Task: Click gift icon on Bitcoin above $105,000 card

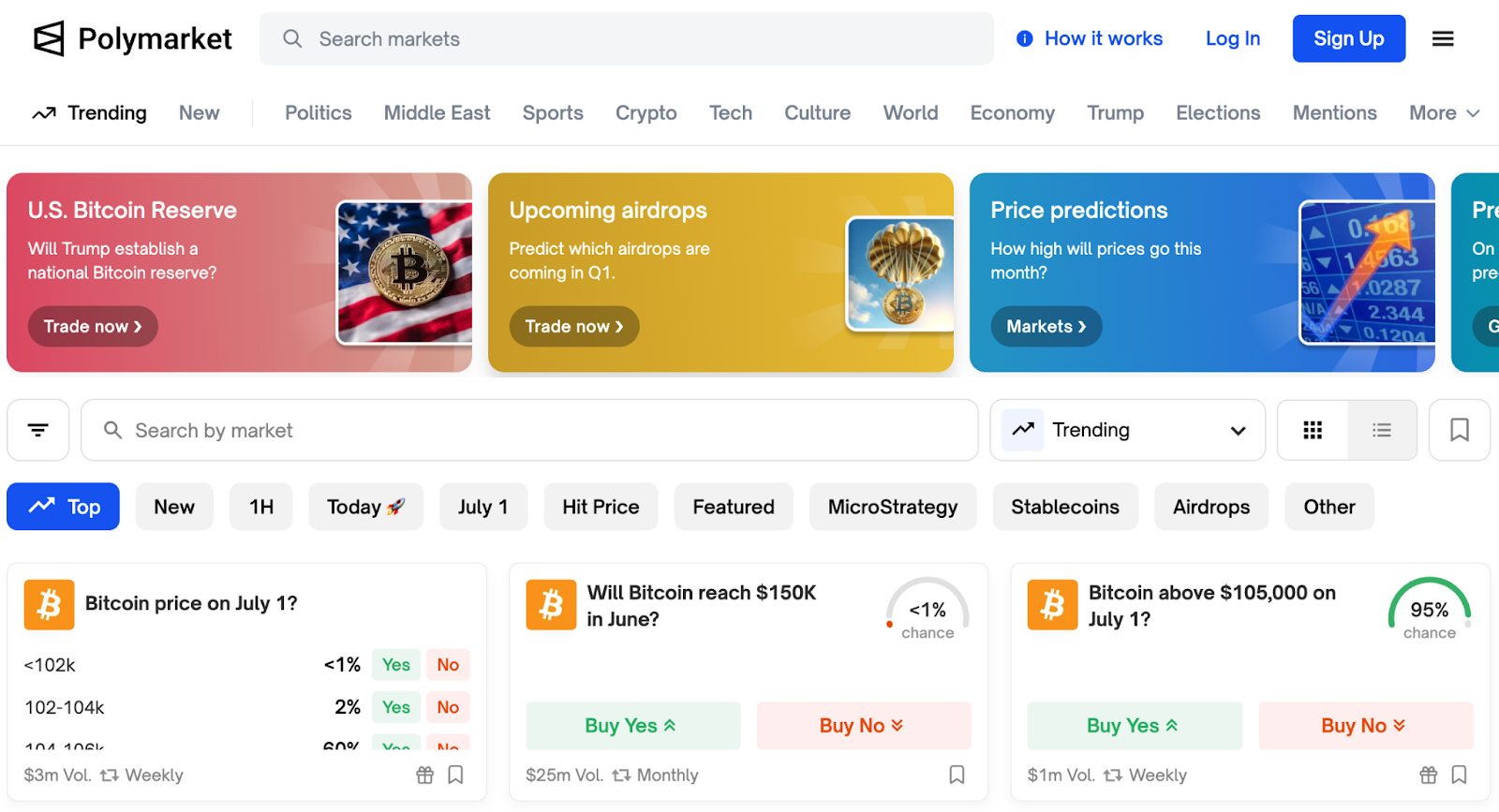Action: [1428, 775]
